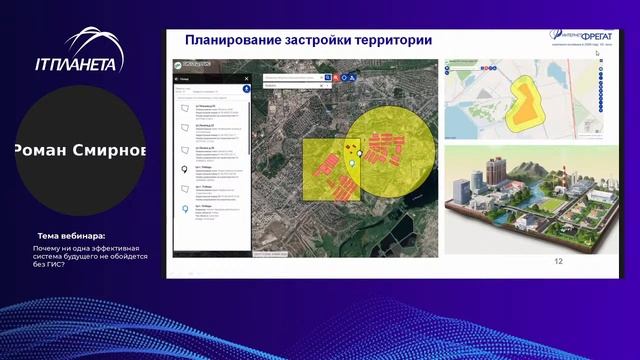Image resolution: width=640 pixels, height=360 pixels.
Task: Click the slide number 12
Action: coord(558,261)
